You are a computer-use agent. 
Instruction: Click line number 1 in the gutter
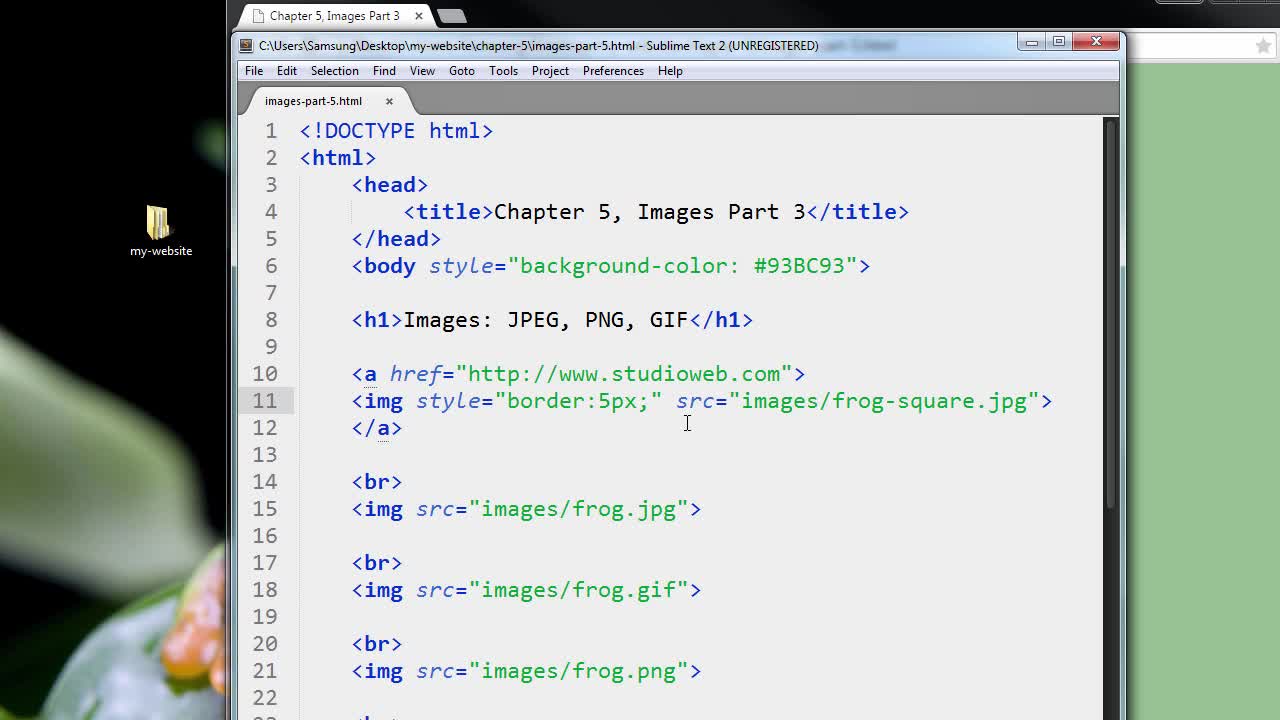coord(271,131)
